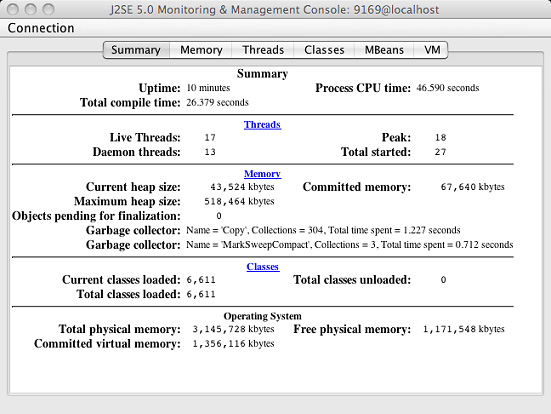
Task: Click Current classes loaded value 6,611
Action: tap(201, 280)
